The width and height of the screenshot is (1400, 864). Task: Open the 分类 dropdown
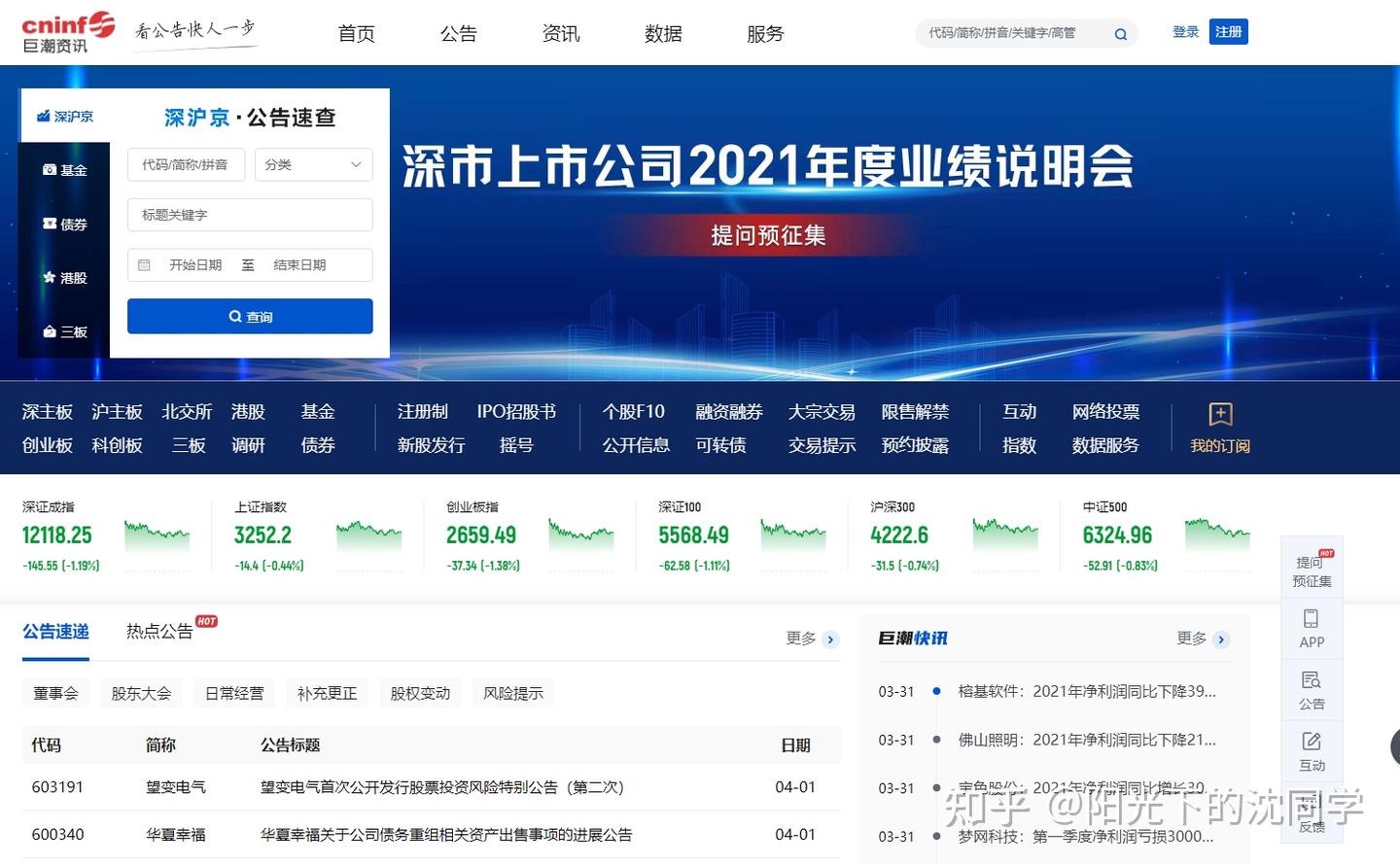(x=313, y=164)
